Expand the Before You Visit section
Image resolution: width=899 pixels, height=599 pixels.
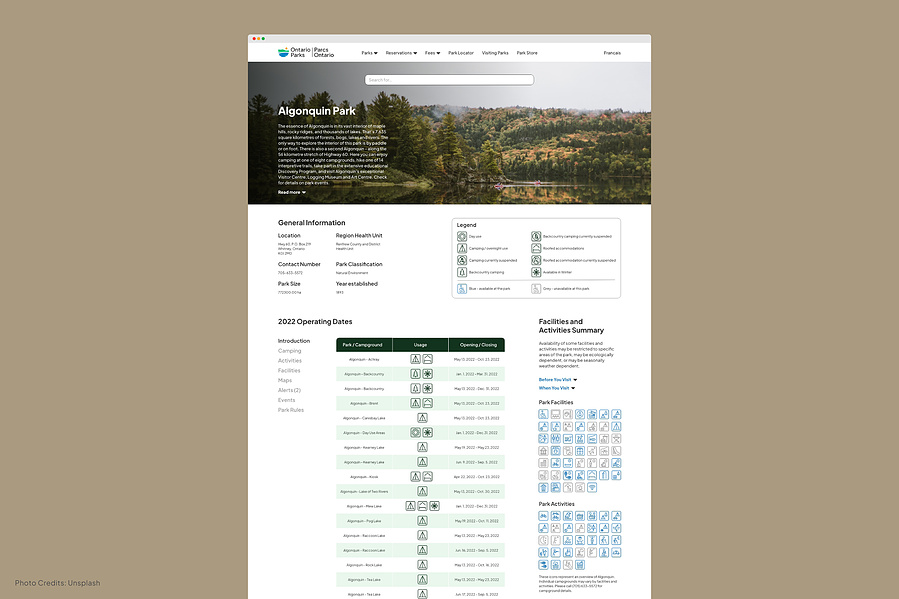point(558,379)
